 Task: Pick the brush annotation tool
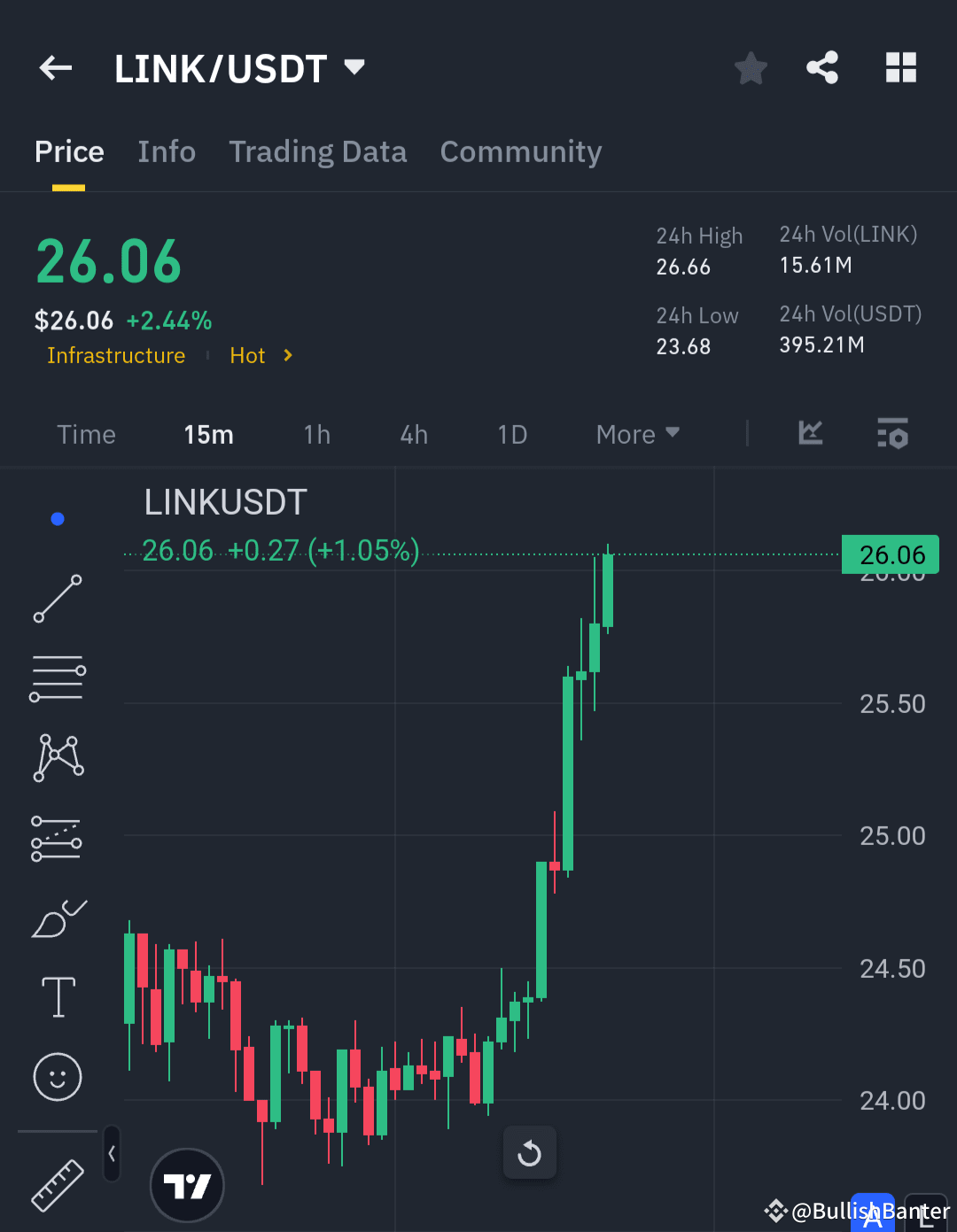(x=57, y=919)
